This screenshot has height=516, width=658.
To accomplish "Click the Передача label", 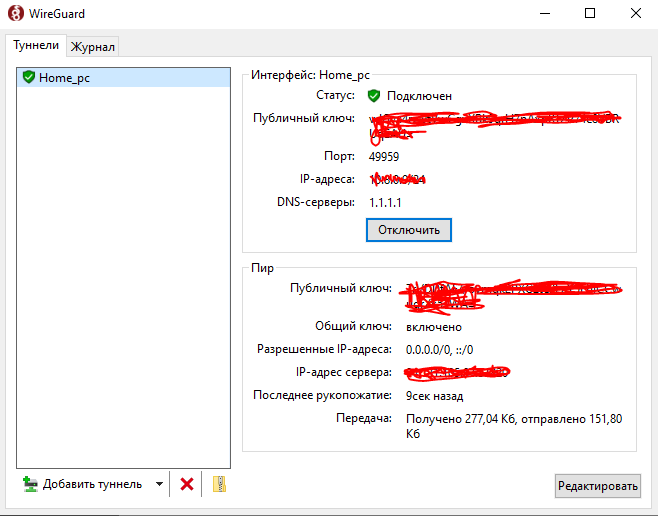I will pyautogui.click(x=364, y=418).
